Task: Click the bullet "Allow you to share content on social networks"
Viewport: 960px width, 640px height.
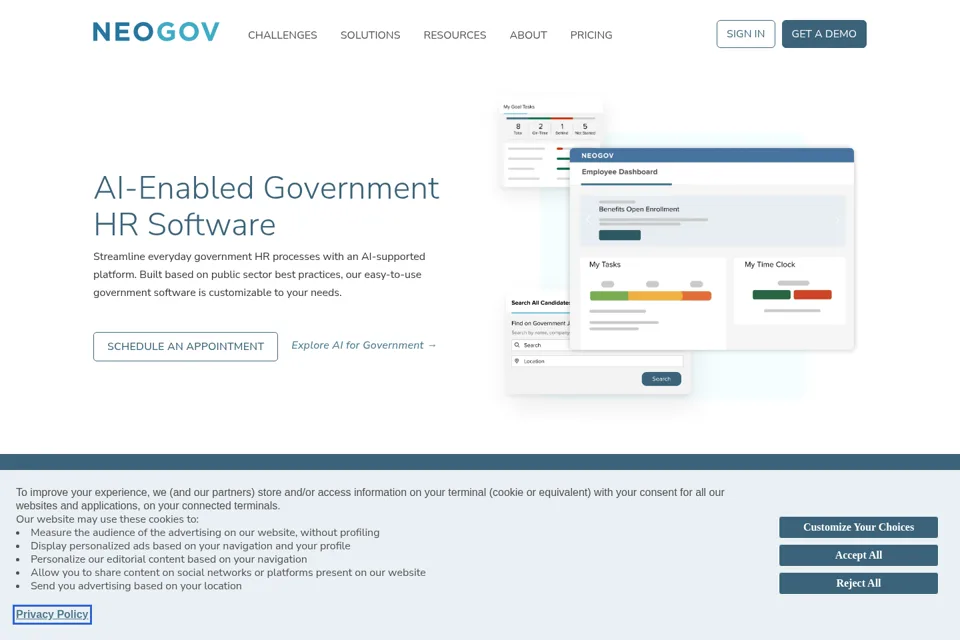Action: coord(228,573)
